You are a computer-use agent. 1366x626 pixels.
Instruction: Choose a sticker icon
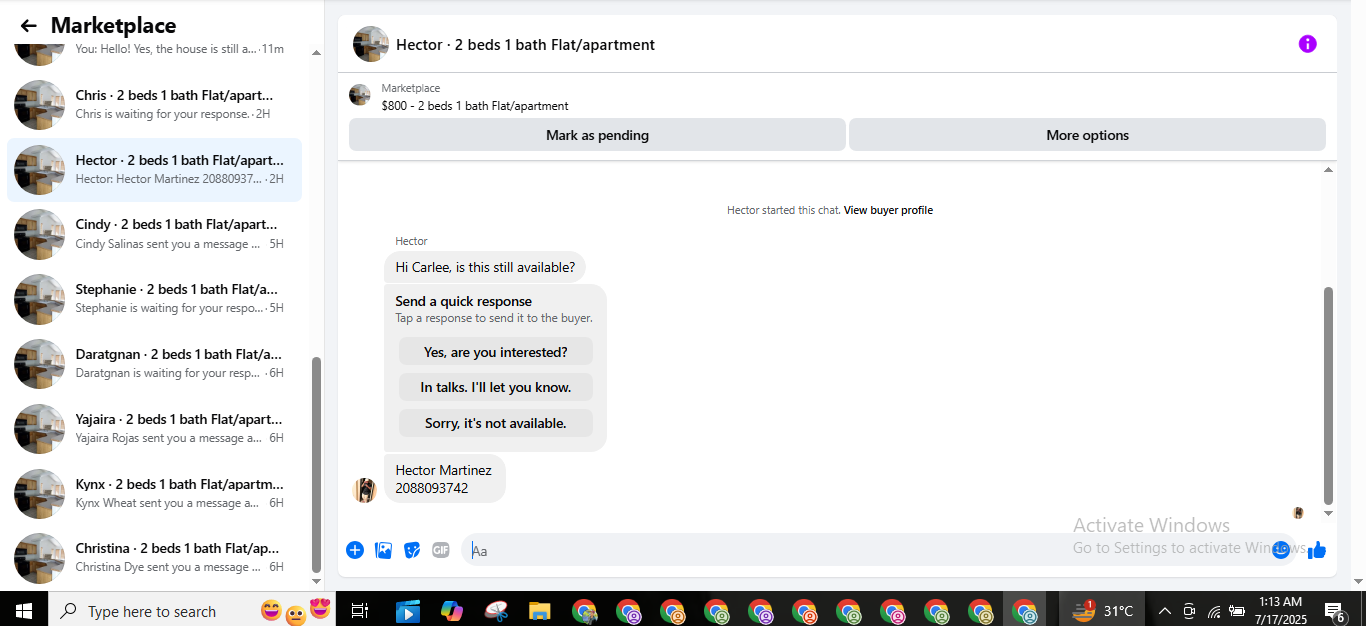[x=412, y=550]
